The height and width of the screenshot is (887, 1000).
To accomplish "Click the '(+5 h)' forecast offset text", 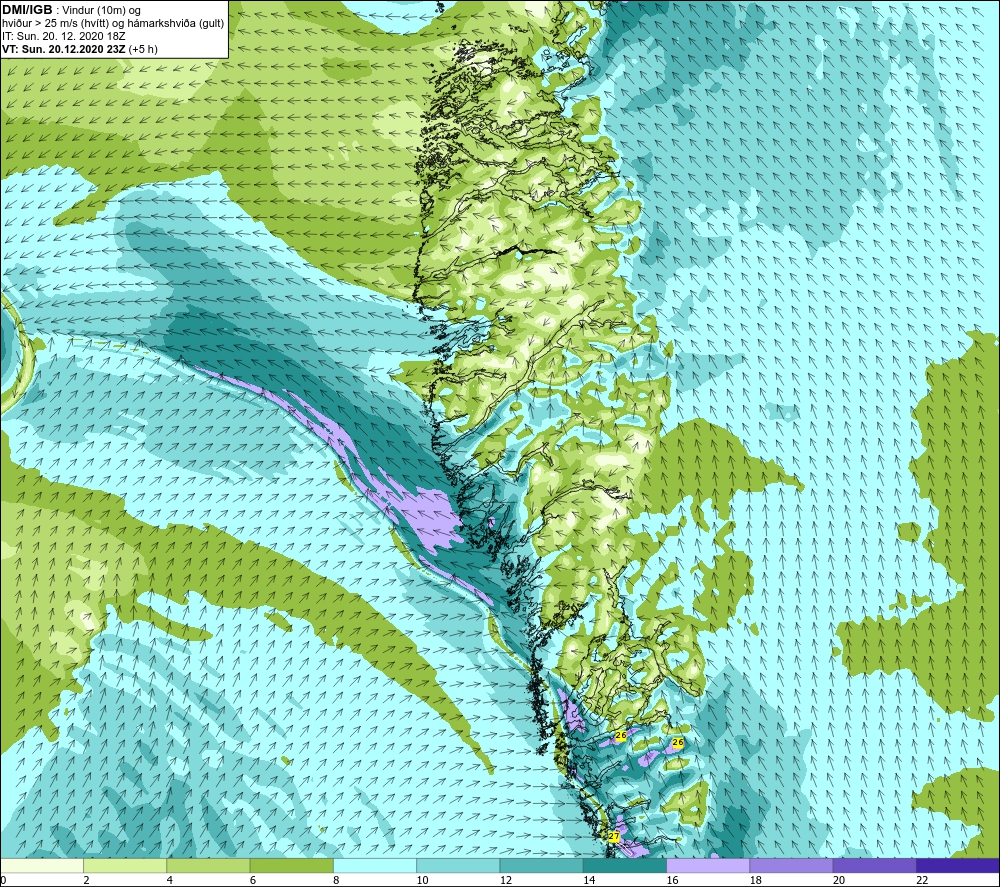I will coord(143,49).
